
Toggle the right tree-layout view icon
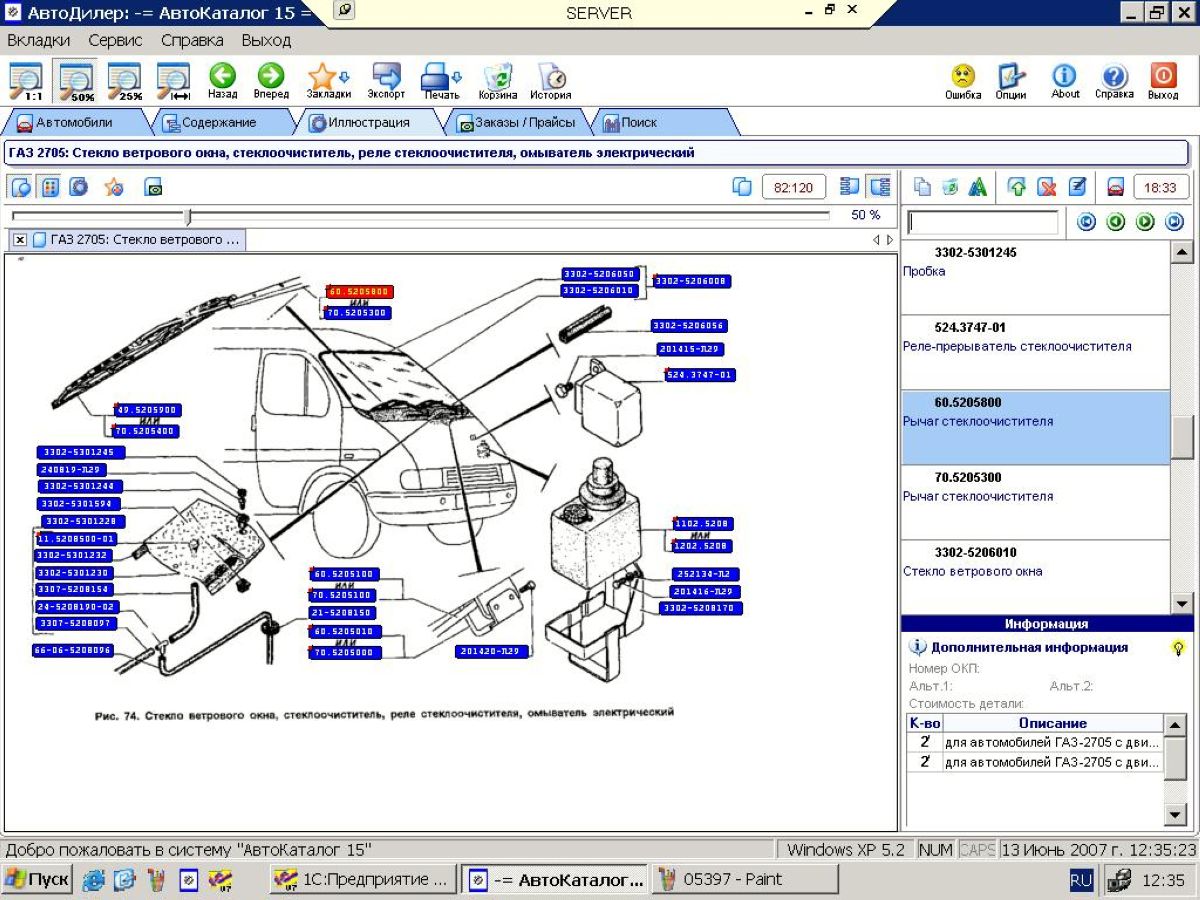[x=880, y=187]
